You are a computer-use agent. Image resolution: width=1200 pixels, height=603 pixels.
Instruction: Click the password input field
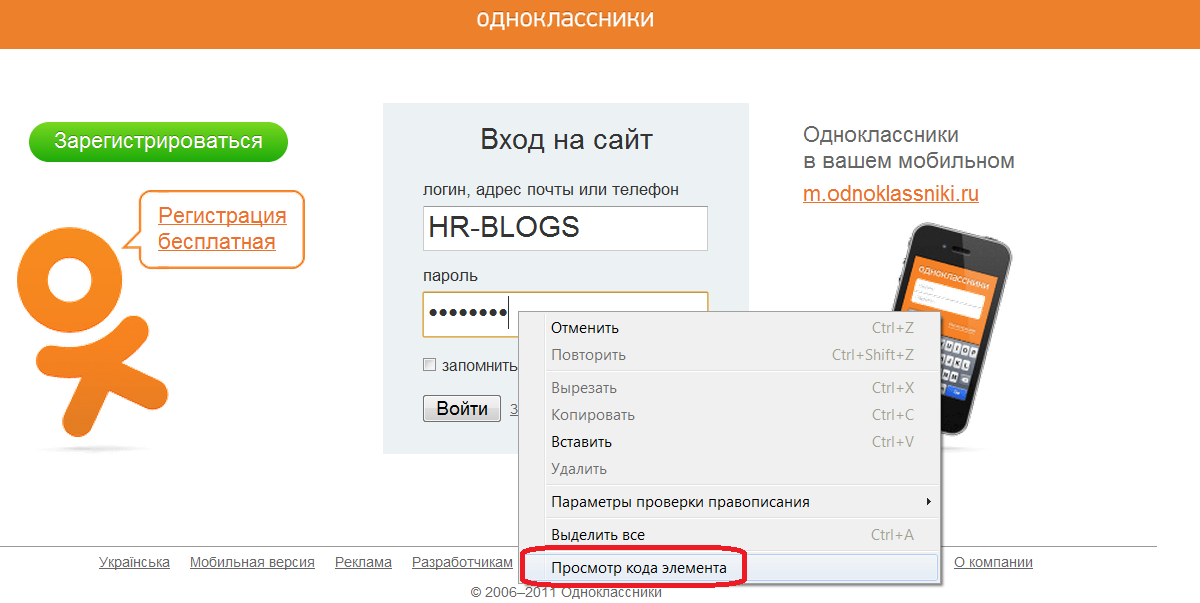pos(565,314)
